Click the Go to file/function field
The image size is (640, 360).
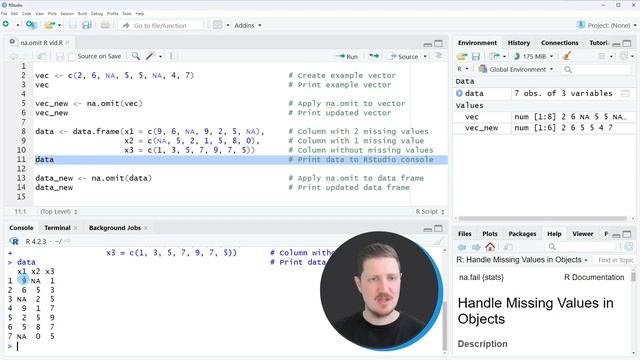pyautogui.click(x=160, y=25)
